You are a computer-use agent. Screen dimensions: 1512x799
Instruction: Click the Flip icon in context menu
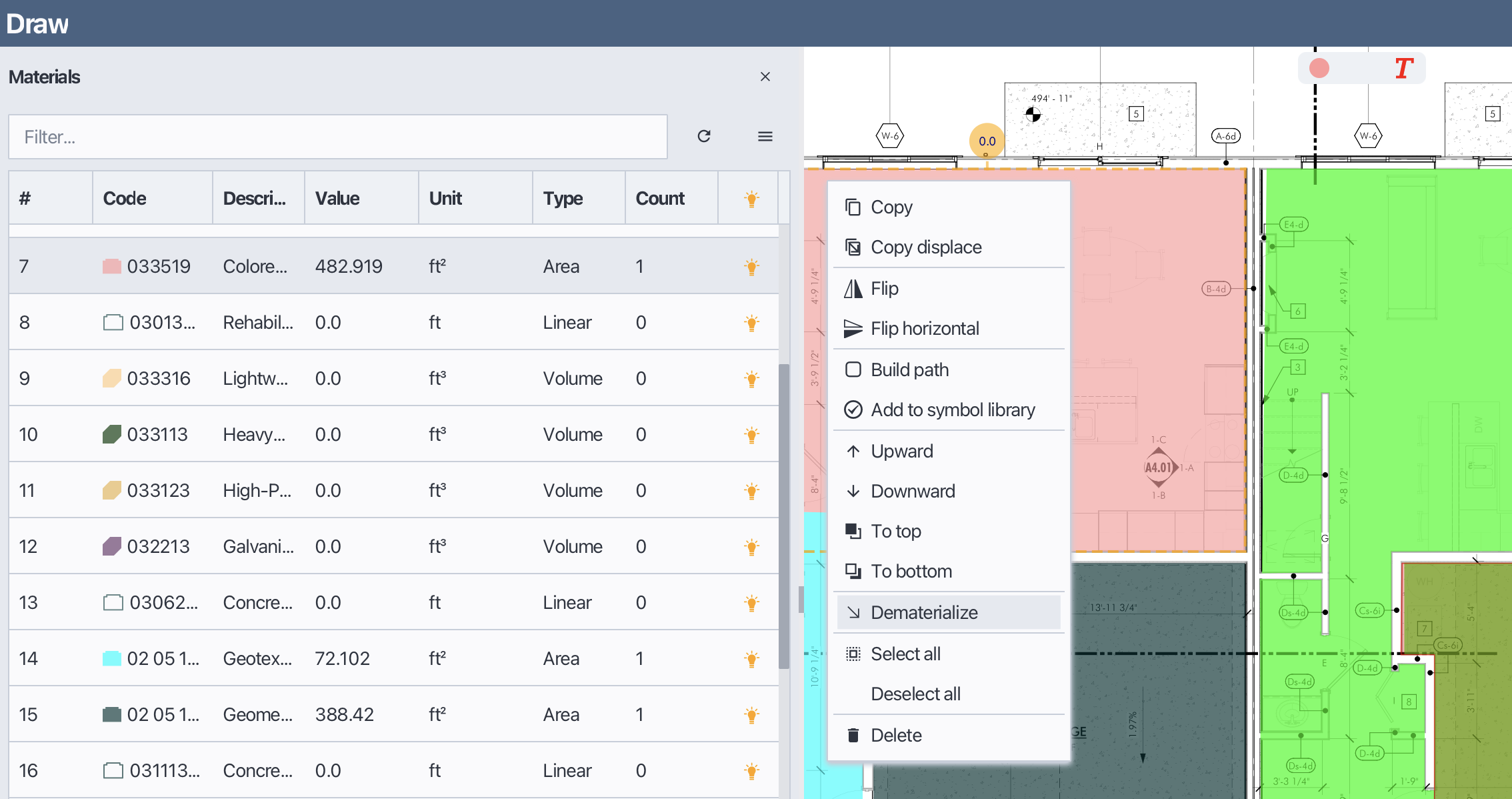(853, 289)
